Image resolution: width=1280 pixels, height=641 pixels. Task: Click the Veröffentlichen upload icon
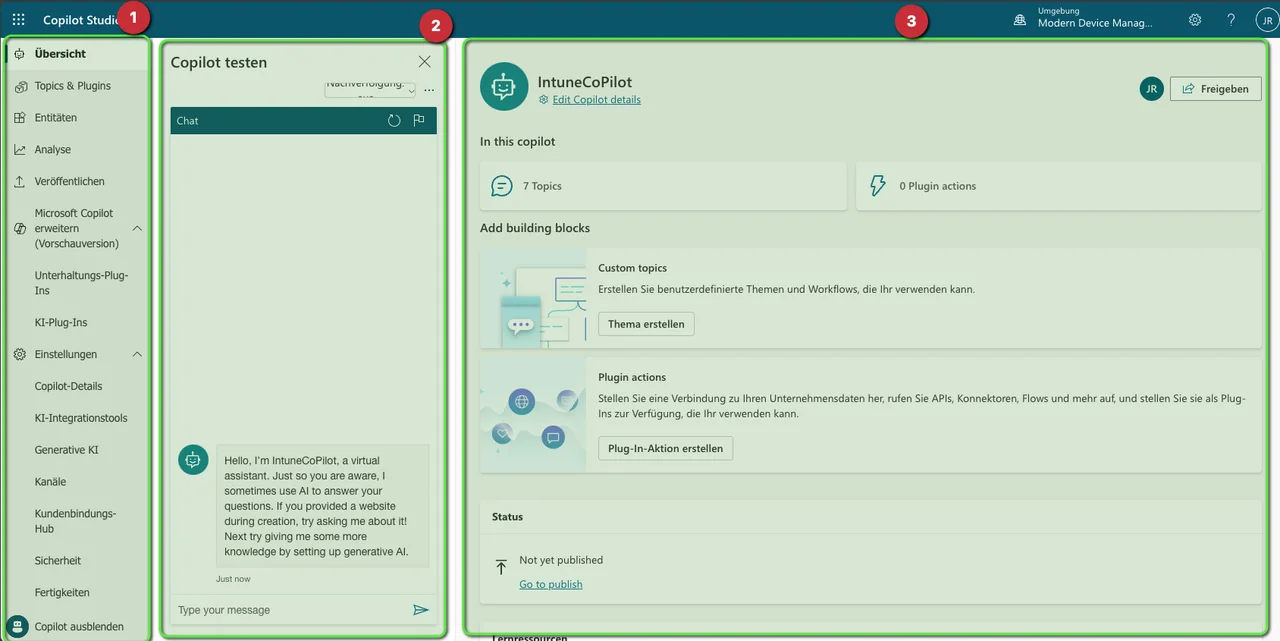pos(20,182)
